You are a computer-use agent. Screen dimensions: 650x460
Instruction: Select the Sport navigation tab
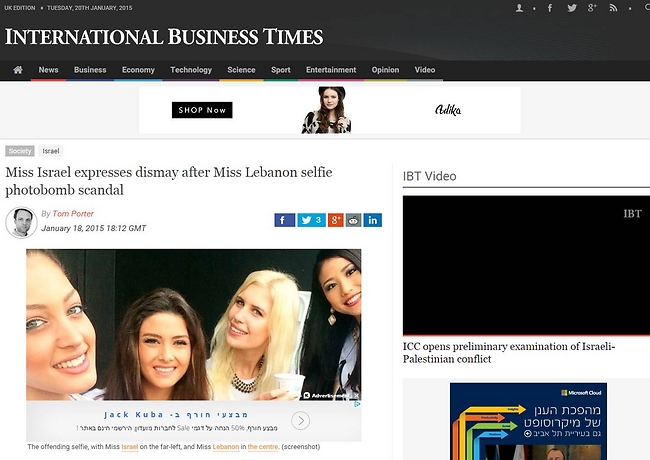pyautogui.click(x=281, y=70)
